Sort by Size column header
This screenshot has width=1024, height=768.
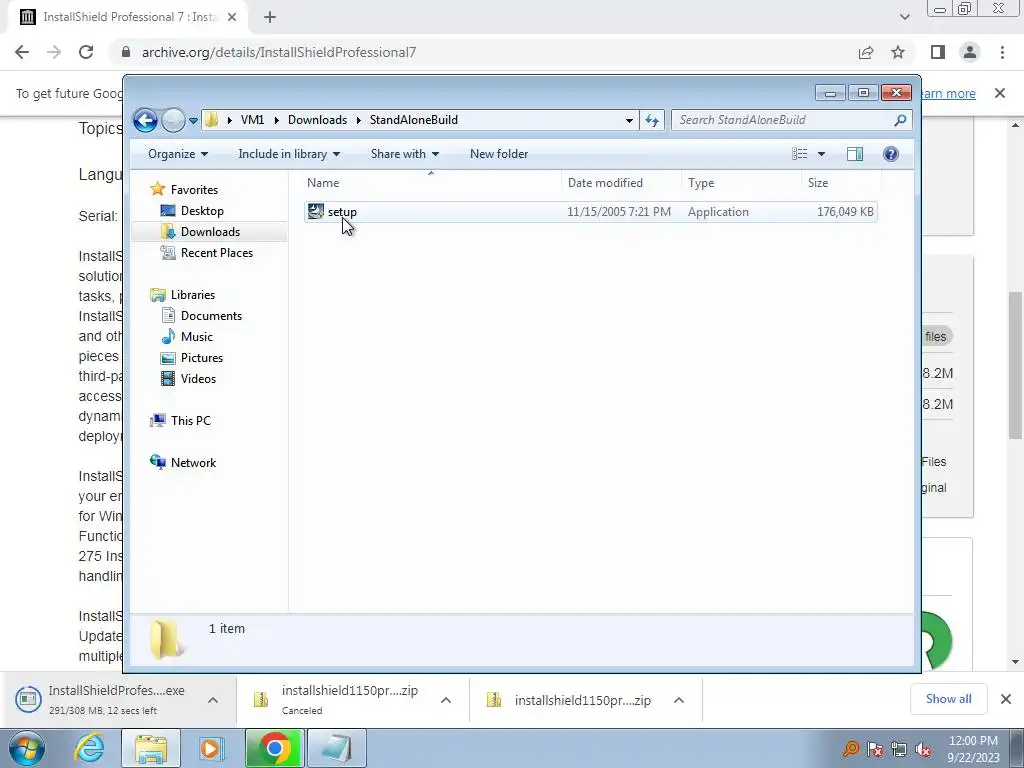tap(840, 183)
